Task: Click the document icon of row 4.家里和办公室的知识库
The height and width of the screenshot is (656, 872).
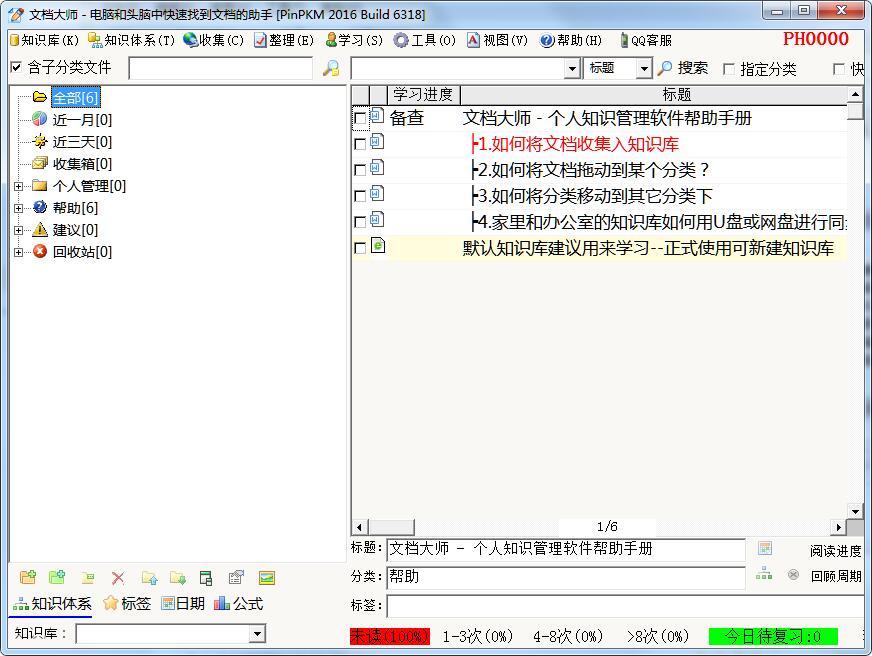Action: pos(377,219)
